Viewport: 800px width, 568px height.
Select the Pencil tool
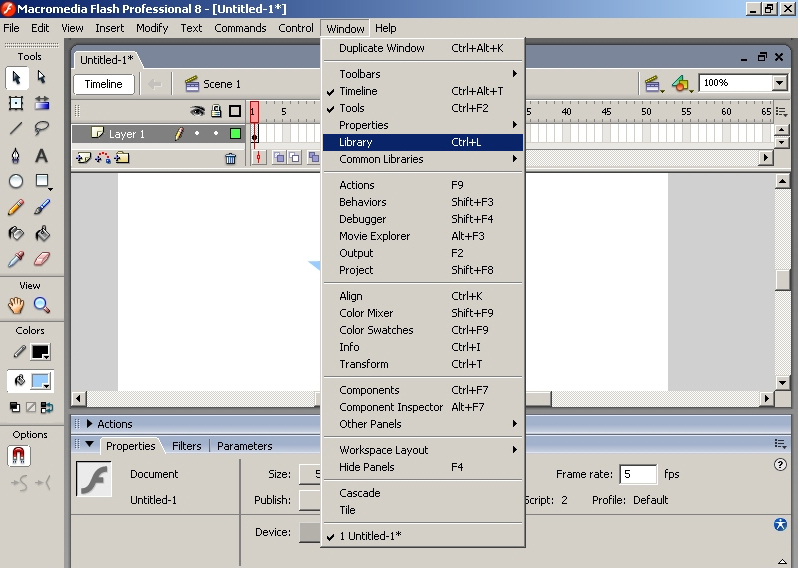pos(16,207)
